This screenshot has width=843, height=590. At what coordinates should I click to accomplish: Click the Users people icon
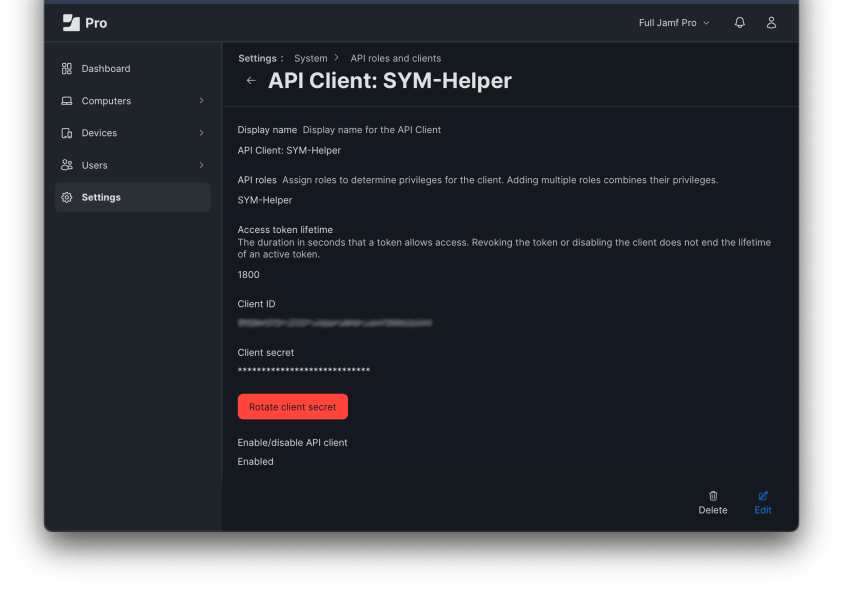[x=67, y=165]
